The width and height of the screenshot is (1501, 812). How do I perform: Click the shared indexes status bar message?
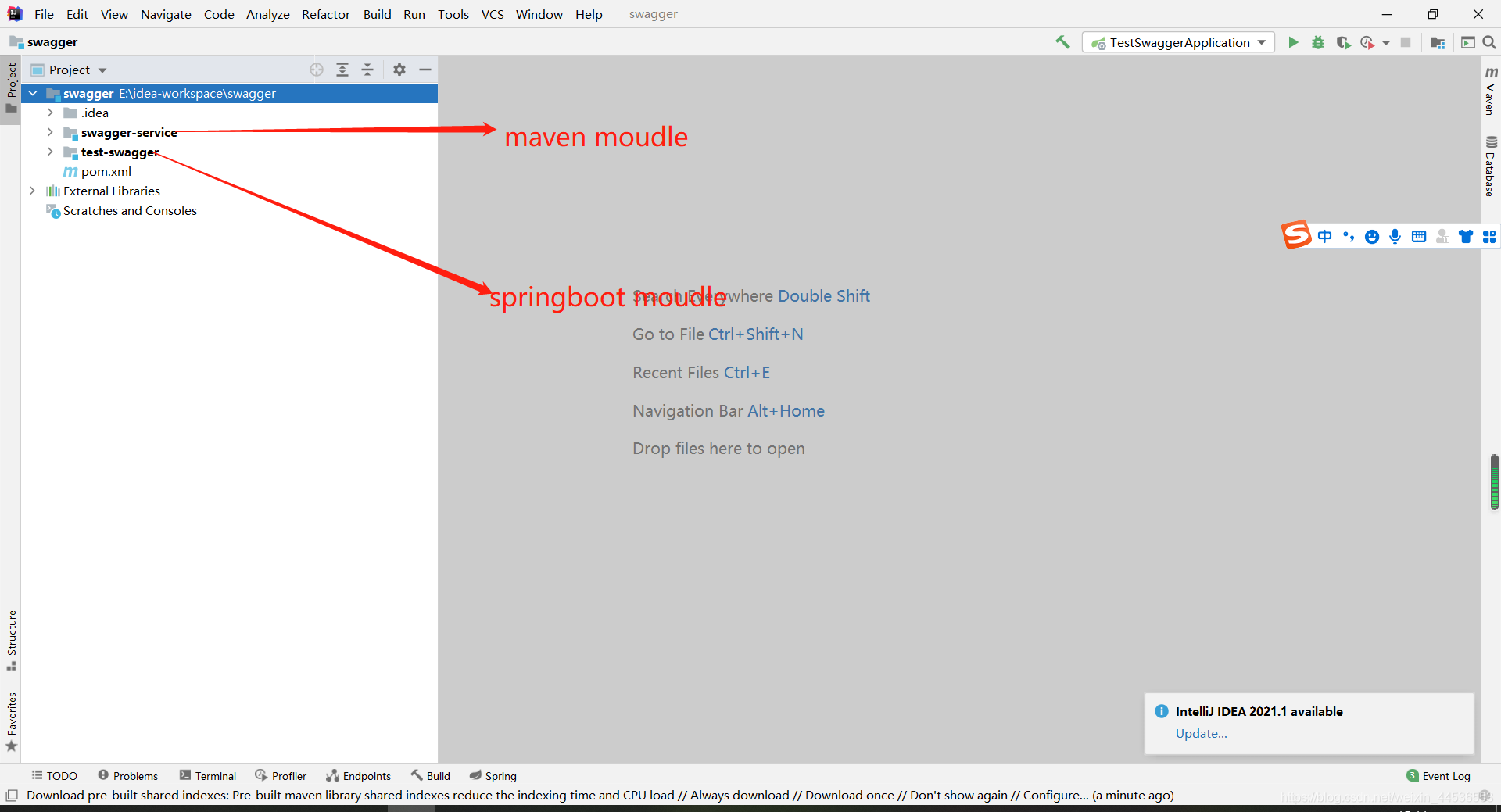point(600,795)
